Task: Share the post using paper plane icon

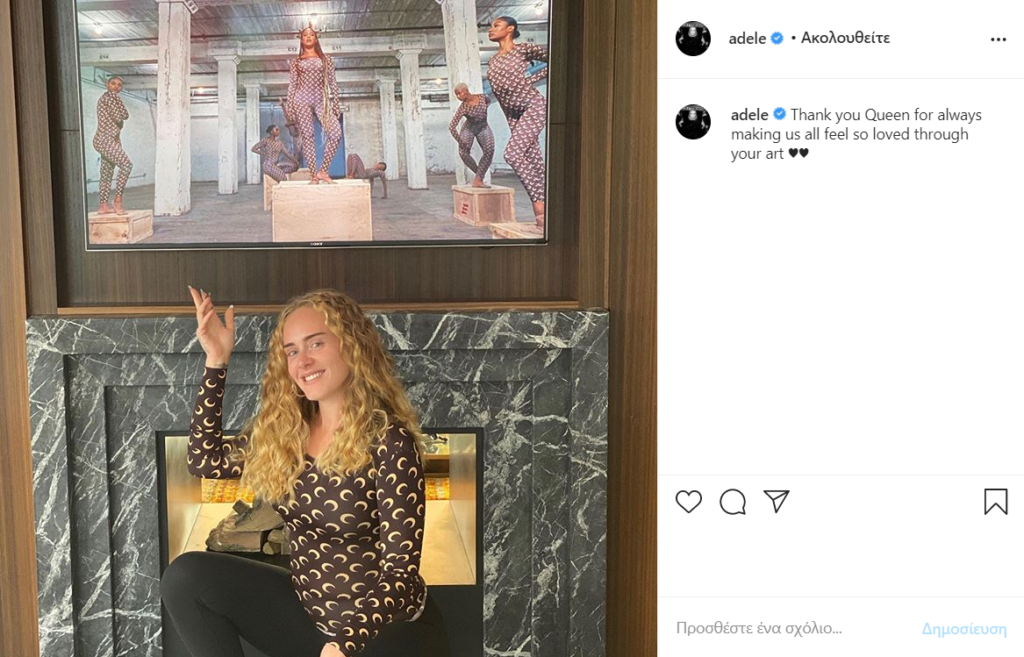Action: pos(776,501)
